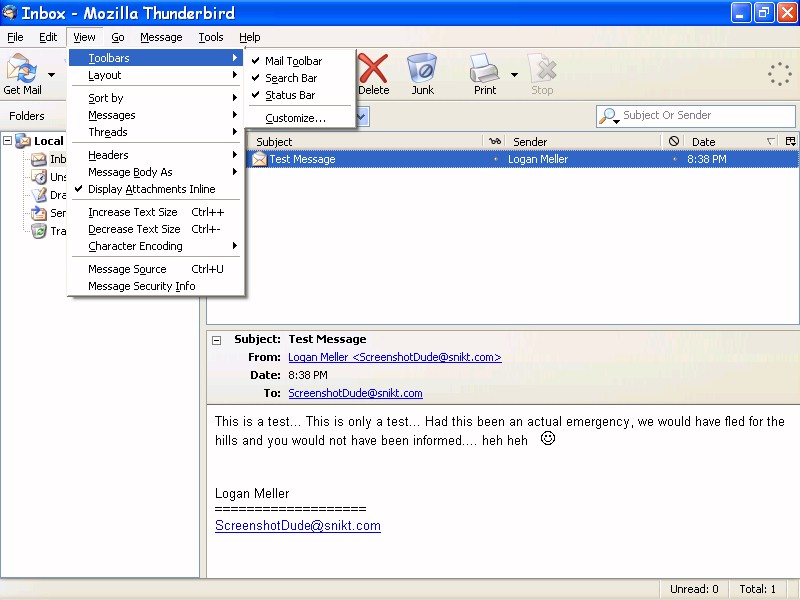Collapse the Local Folders tree

tap(7, 140)
